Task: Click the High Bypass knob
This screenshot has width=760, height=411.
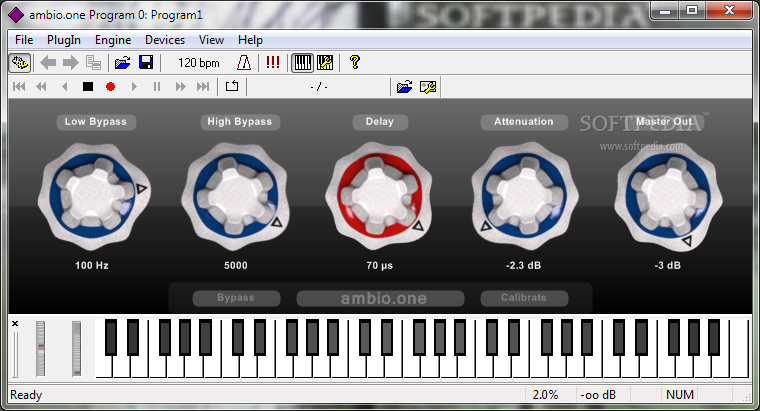Action: pyautogui.click(x=236, y=196)
